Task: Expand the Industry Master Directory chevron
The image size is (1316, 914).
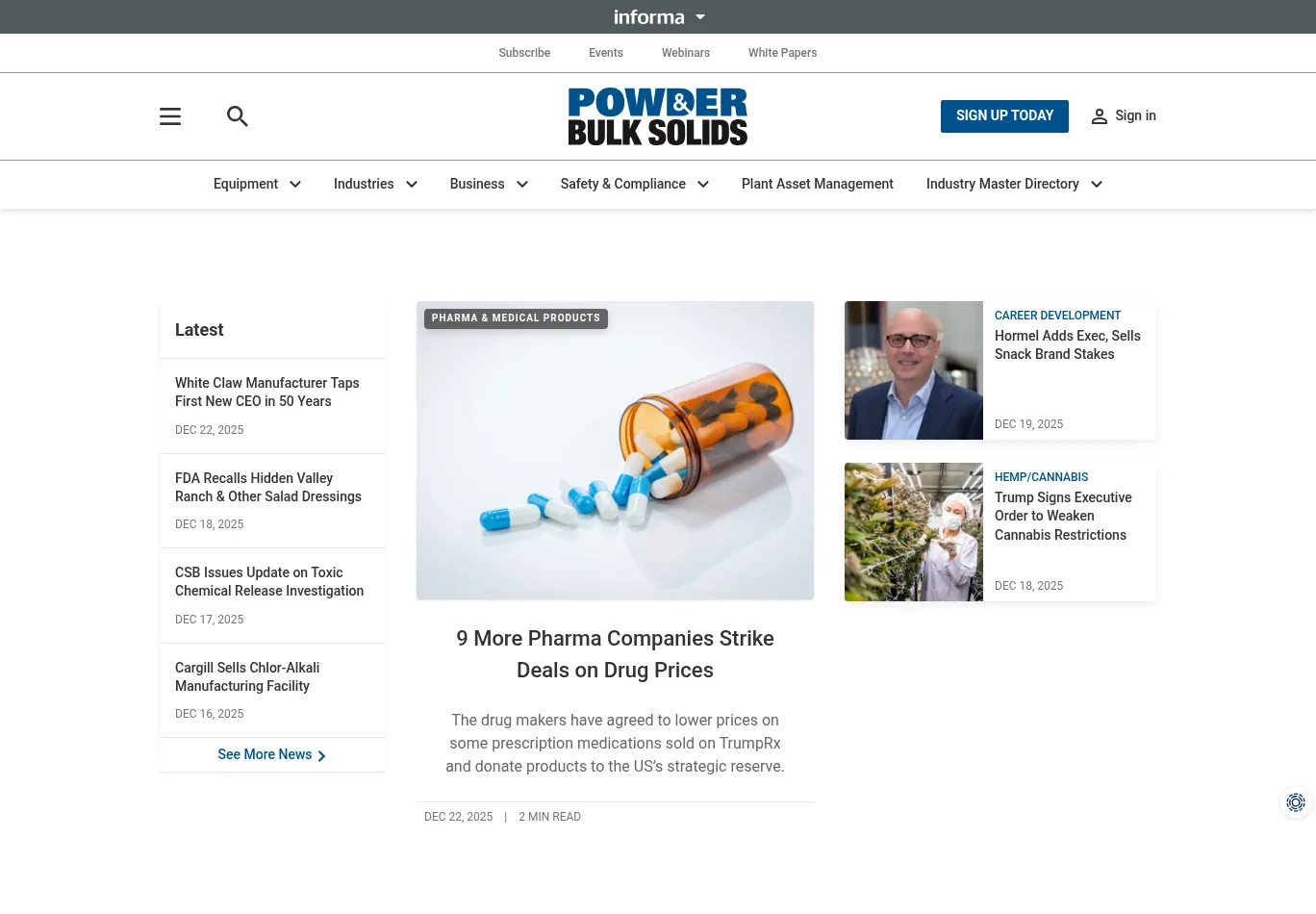Action: pos(1097,185)
